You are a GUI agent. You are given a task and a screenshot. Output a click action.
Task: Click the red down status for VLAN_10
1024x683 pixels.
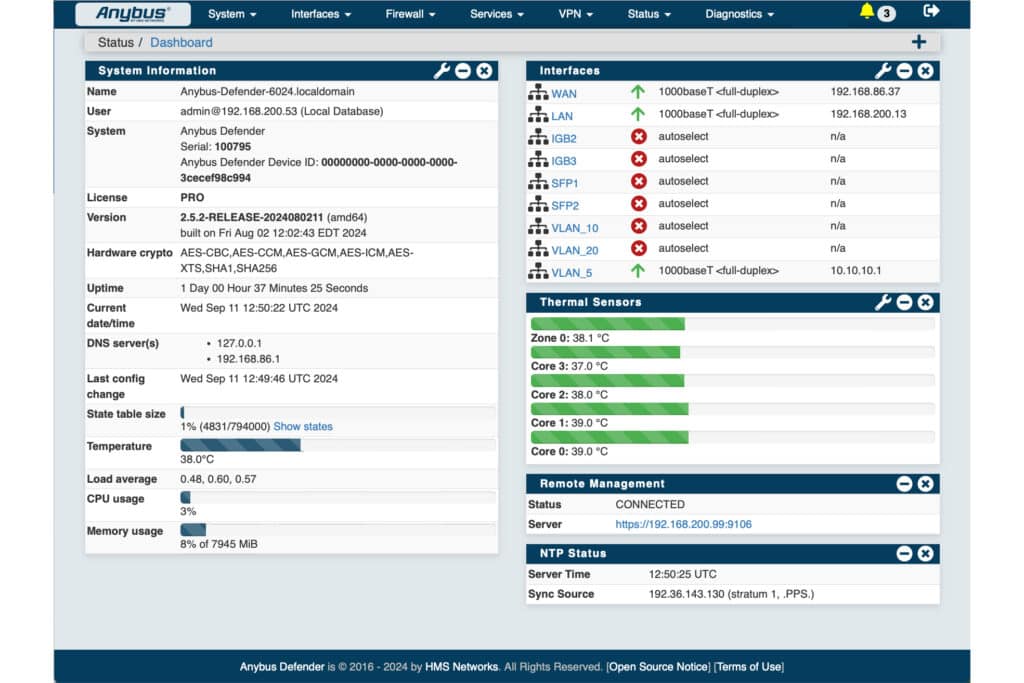(x=639, y=226)
